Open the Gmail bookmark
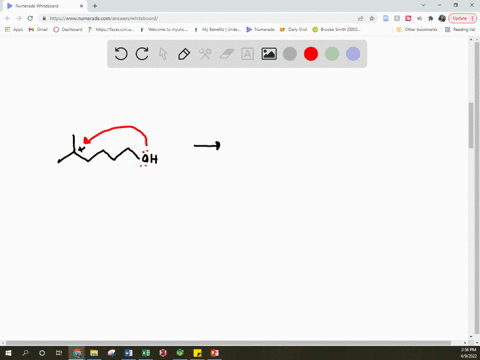Image resolution: width=480 pixels, height=360 pixels. click(x=38, y=29)
